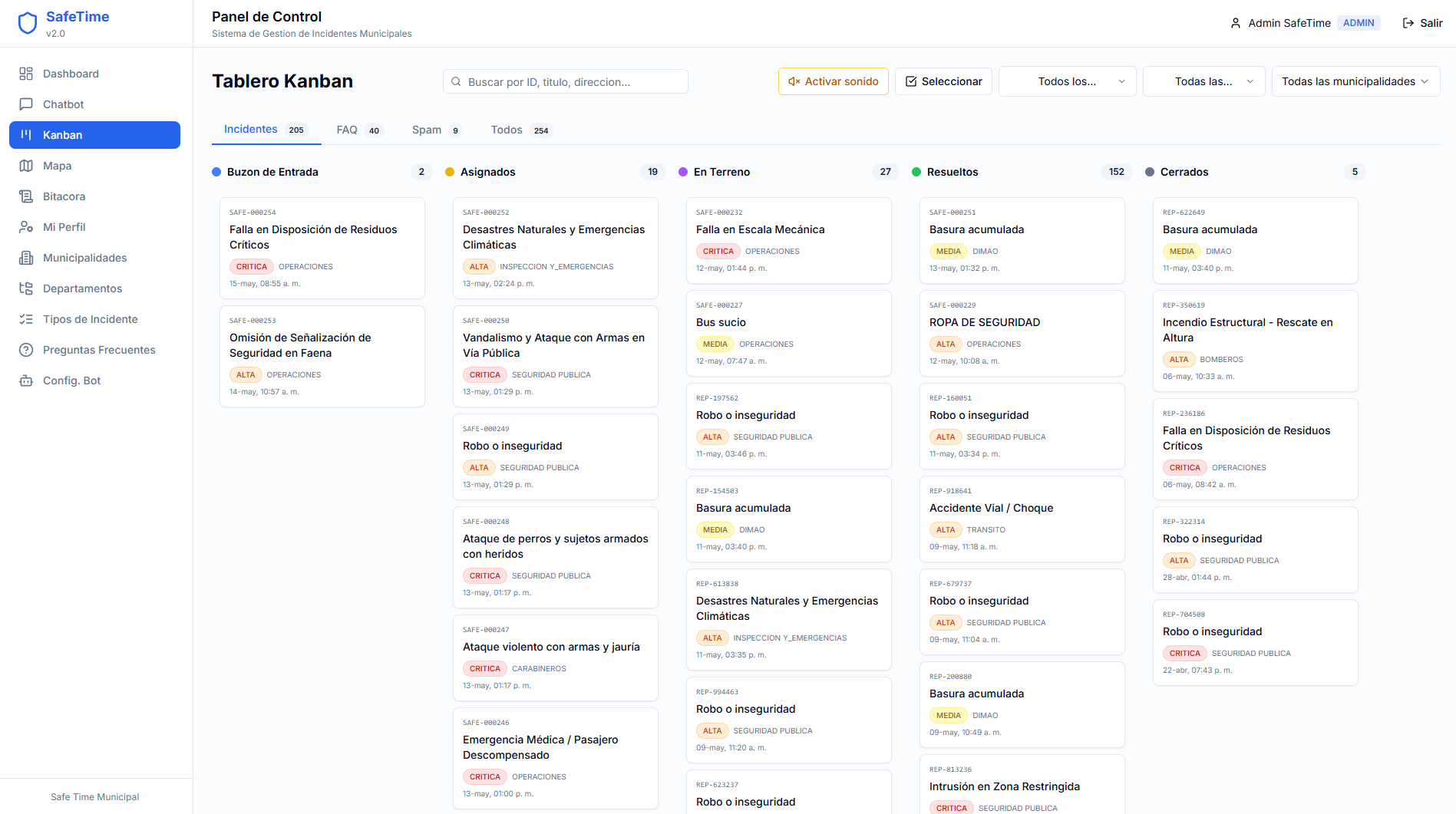Image resolution: width=1456 pixels, height=814 pixels.
Task: Click the Departamentos tree icon
Action: coord(26,288)
